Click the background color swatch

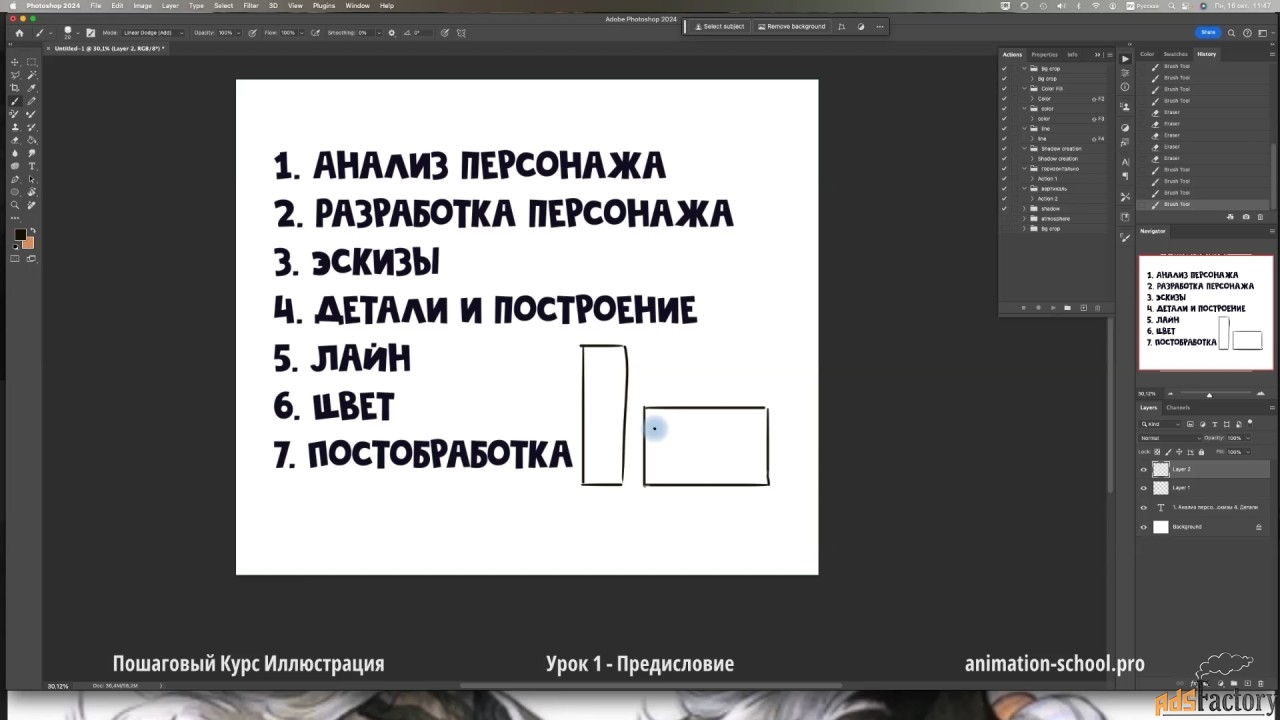[30, 245]
